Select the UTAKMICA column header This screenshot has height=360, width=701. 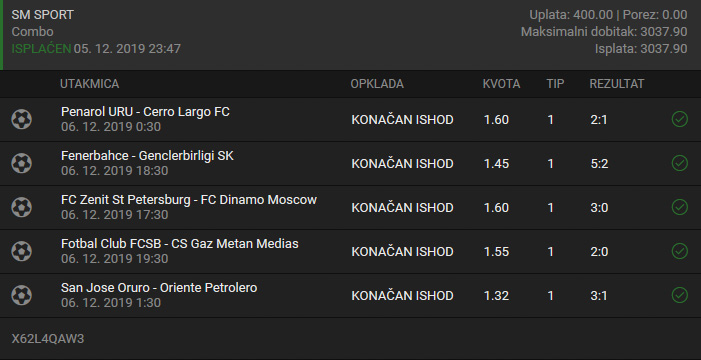point(89,84)
